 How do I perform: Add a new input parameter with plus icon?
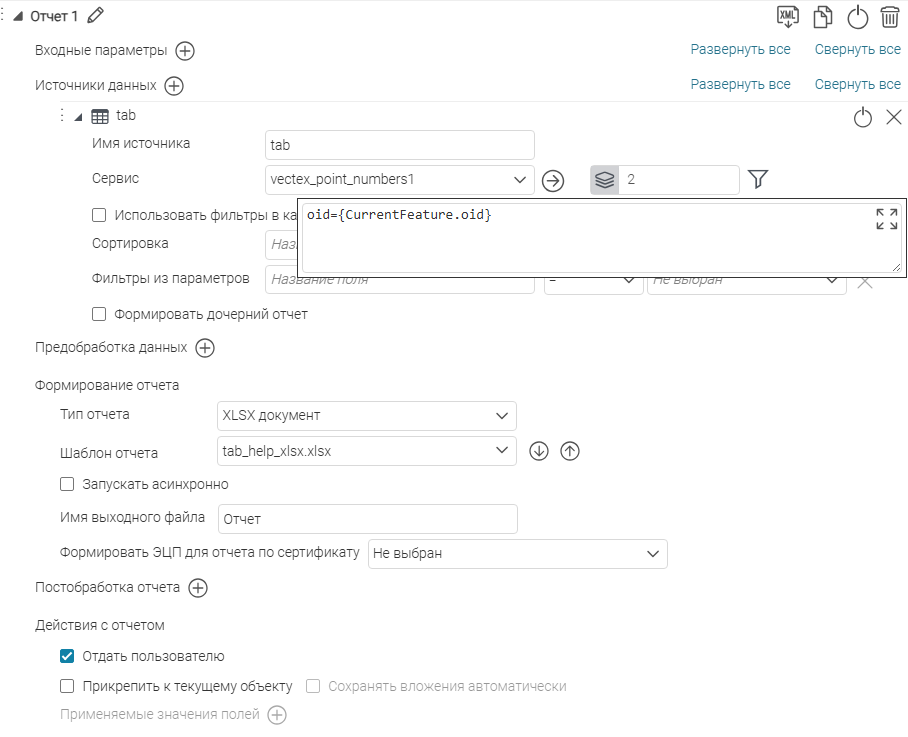185,51
